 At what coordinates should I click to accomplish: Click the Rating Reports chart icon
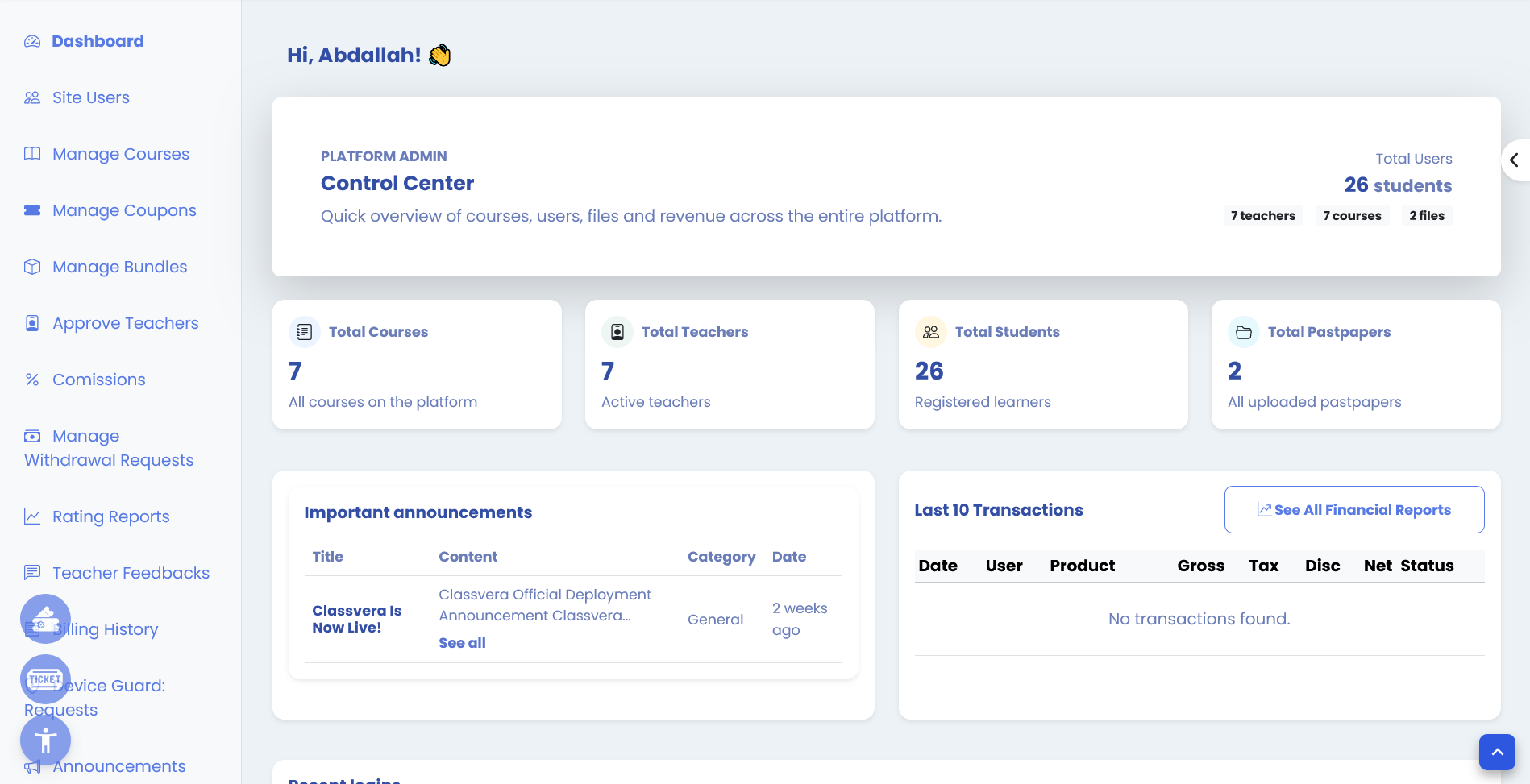(x=31, y=516)
